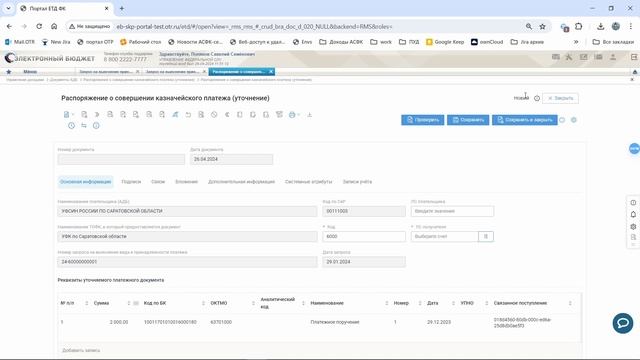Click the Сохранить button
The height and width of the screenshot is (360, 640).
(468, 120)
